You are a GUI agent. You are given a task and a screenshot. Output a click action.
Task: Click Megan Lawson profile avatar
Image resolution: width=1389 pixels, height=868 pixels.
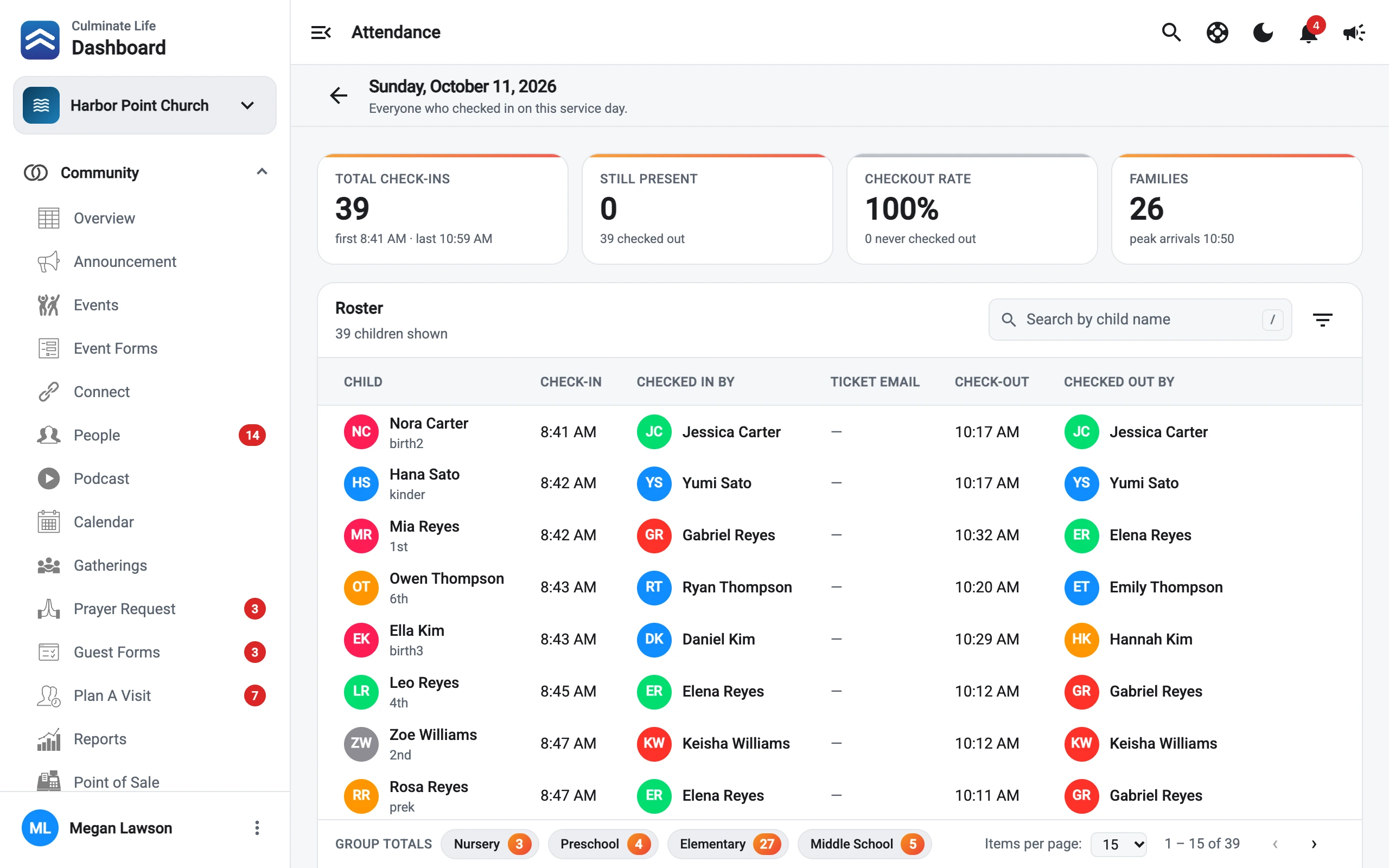40,828
